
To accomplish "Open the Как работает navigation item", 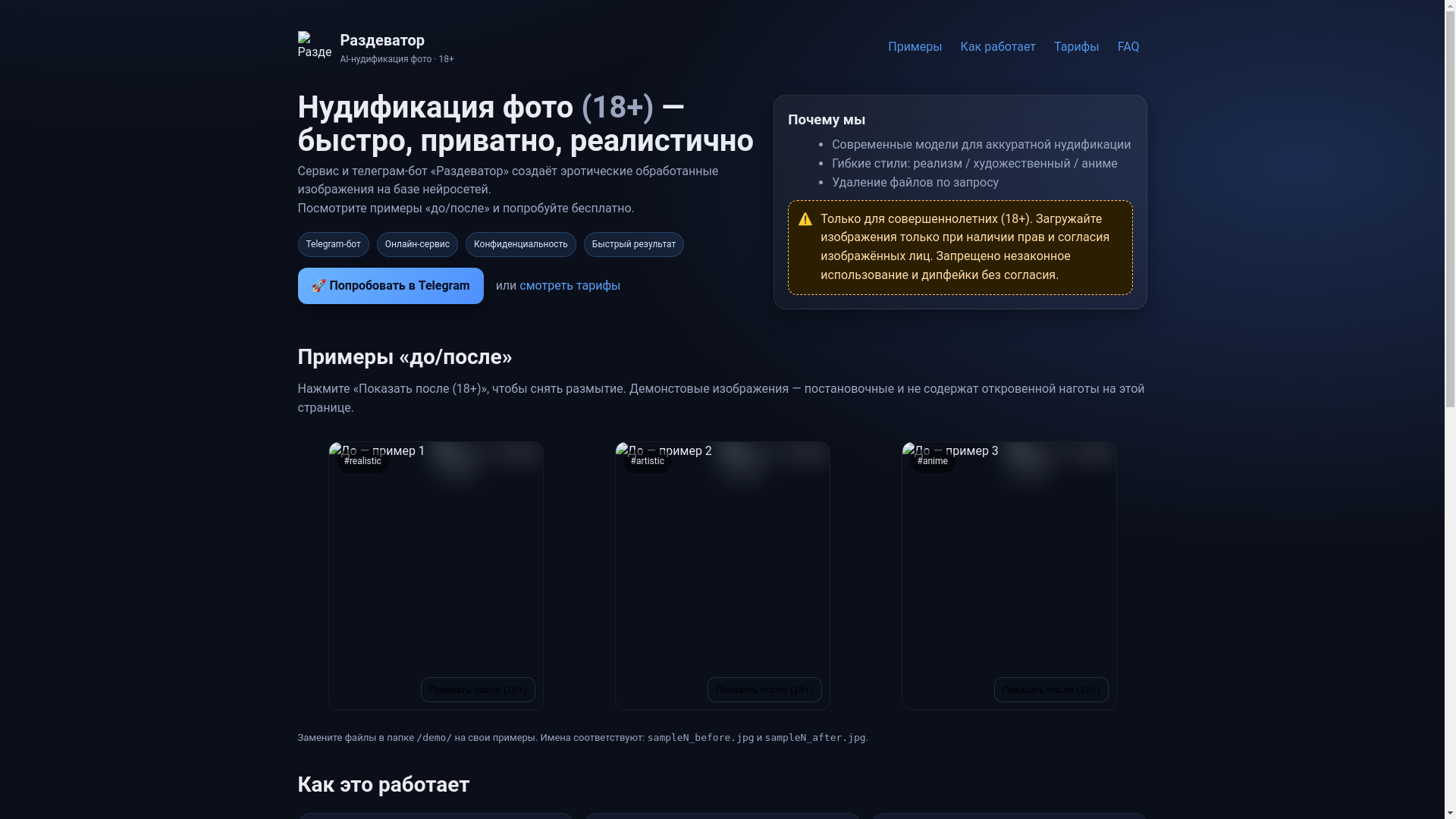I will (997, 47).
